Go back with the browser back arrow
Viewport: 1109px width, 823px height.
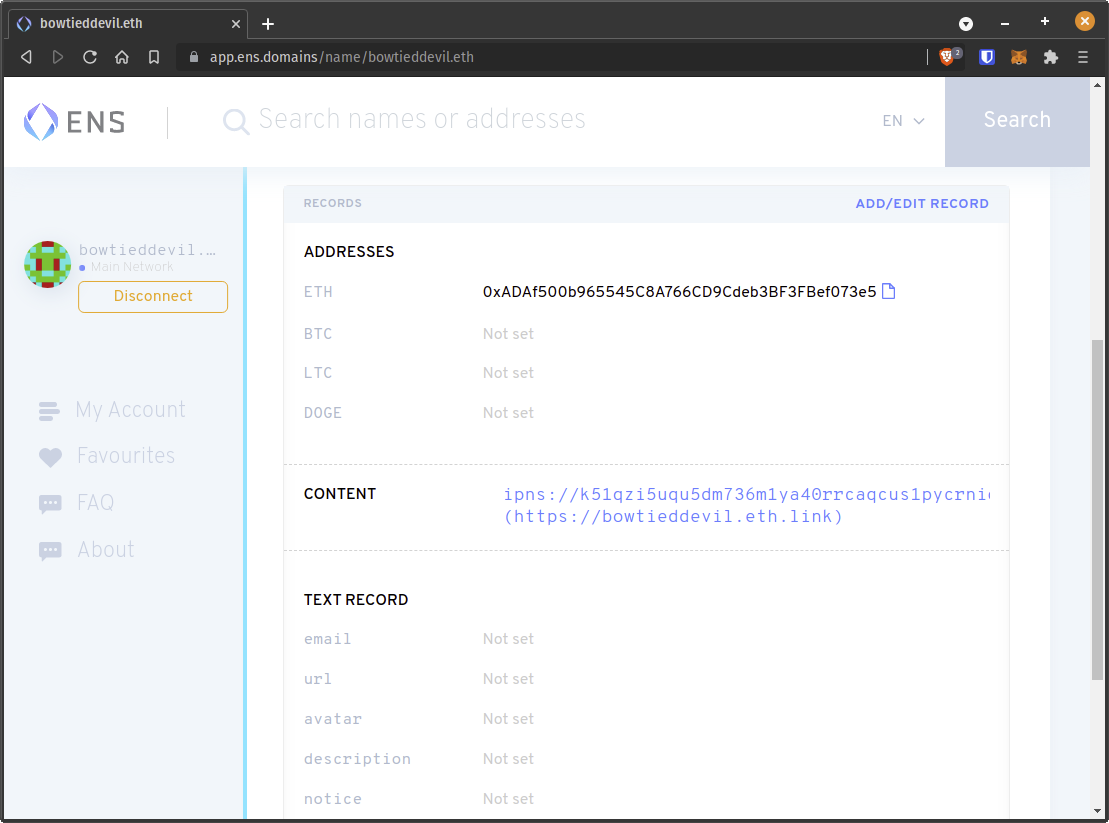[26, 57]
